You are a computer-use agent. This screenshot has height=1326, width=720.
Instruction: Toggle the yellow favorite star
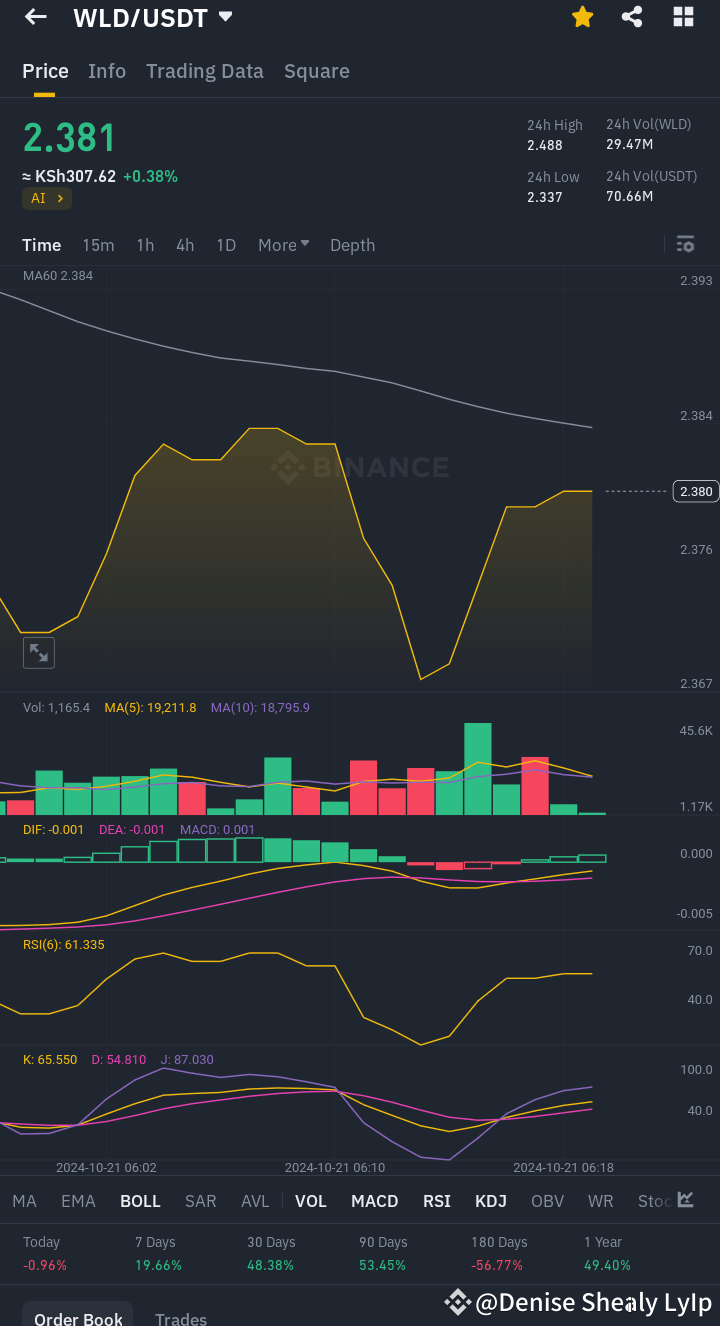click(x=582, y=17)
